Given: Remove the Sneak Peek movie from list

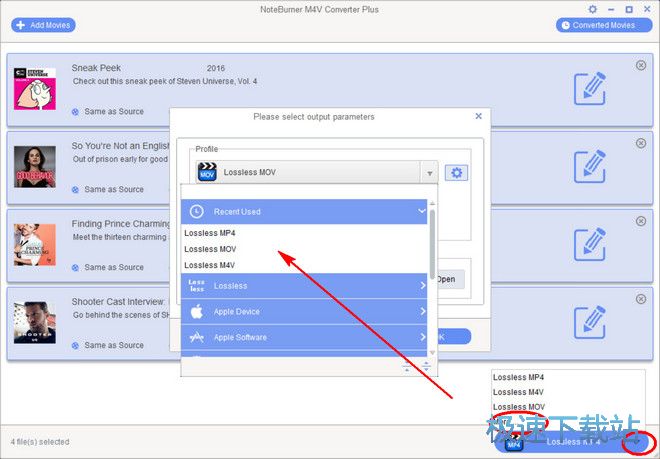Looking at the screenshot, I should pos(641,65).
